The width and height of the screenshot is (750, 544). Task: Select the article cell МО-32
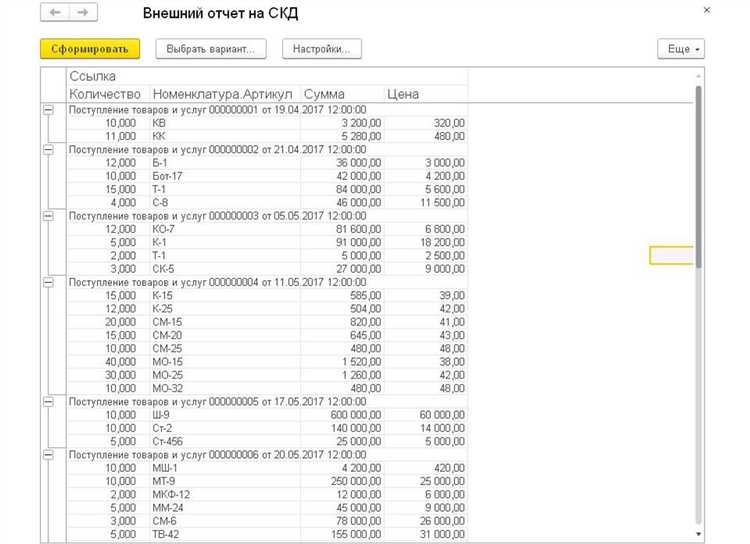[x=225, y=389]
